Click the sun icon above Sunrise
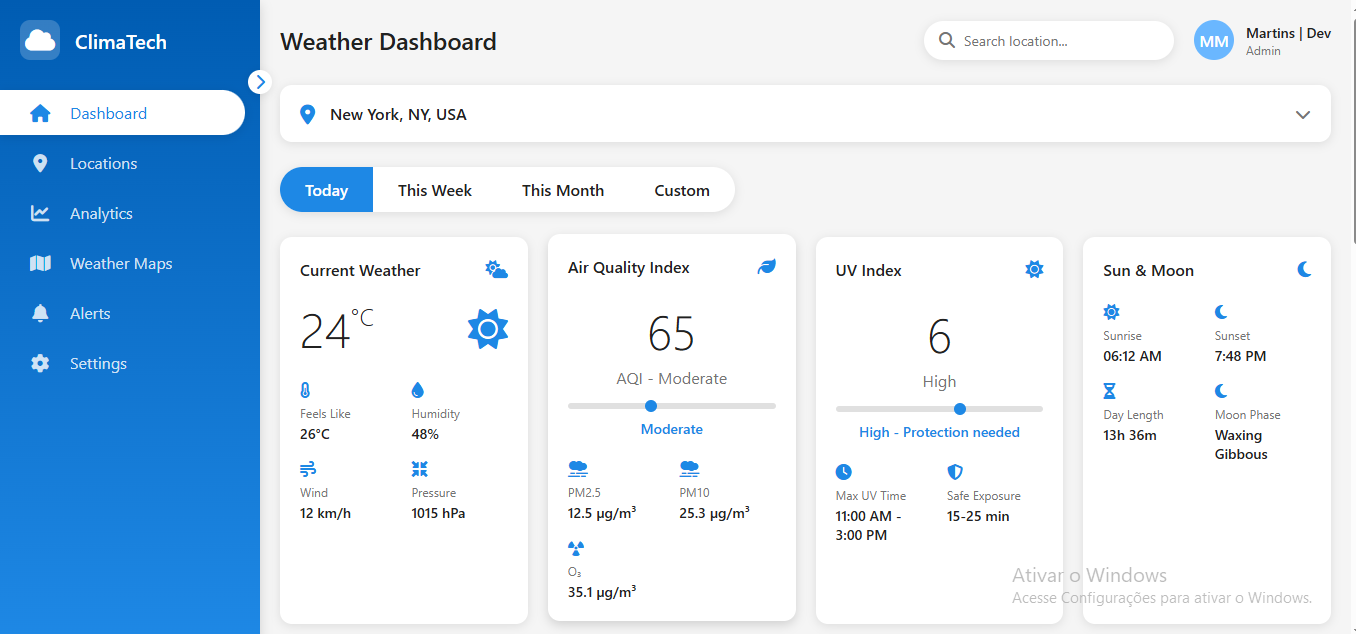Viewport: 1356px width, 634px height. click(x=1112, y=312)
